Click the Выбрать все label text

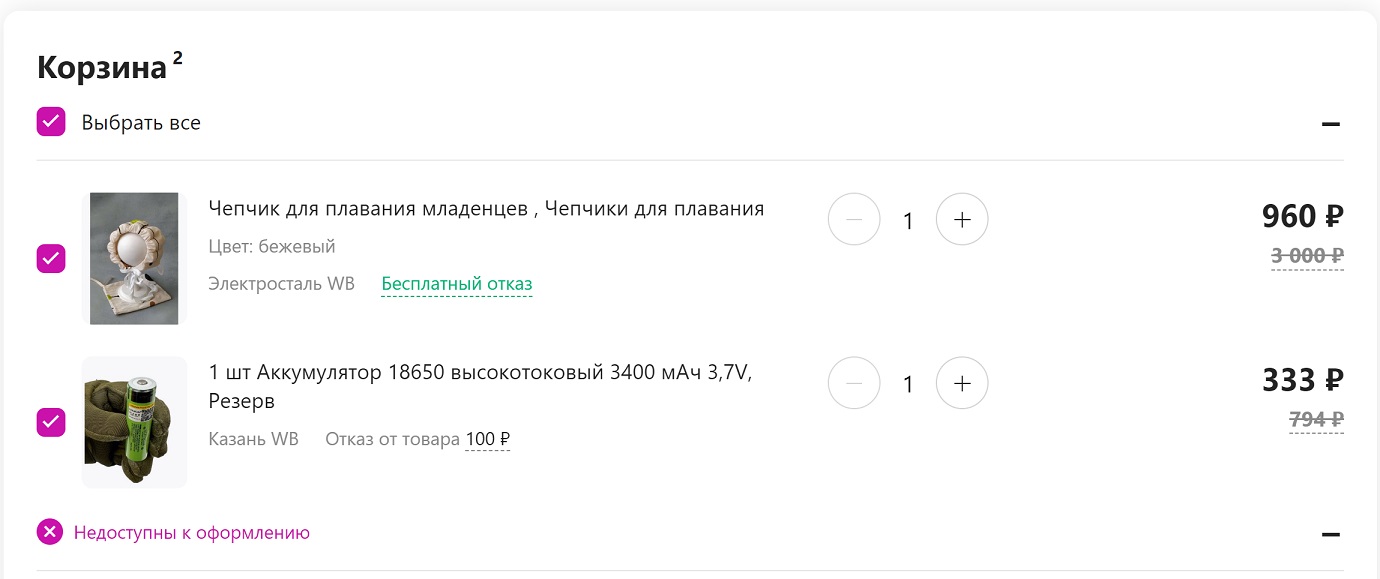coord(141,123)
